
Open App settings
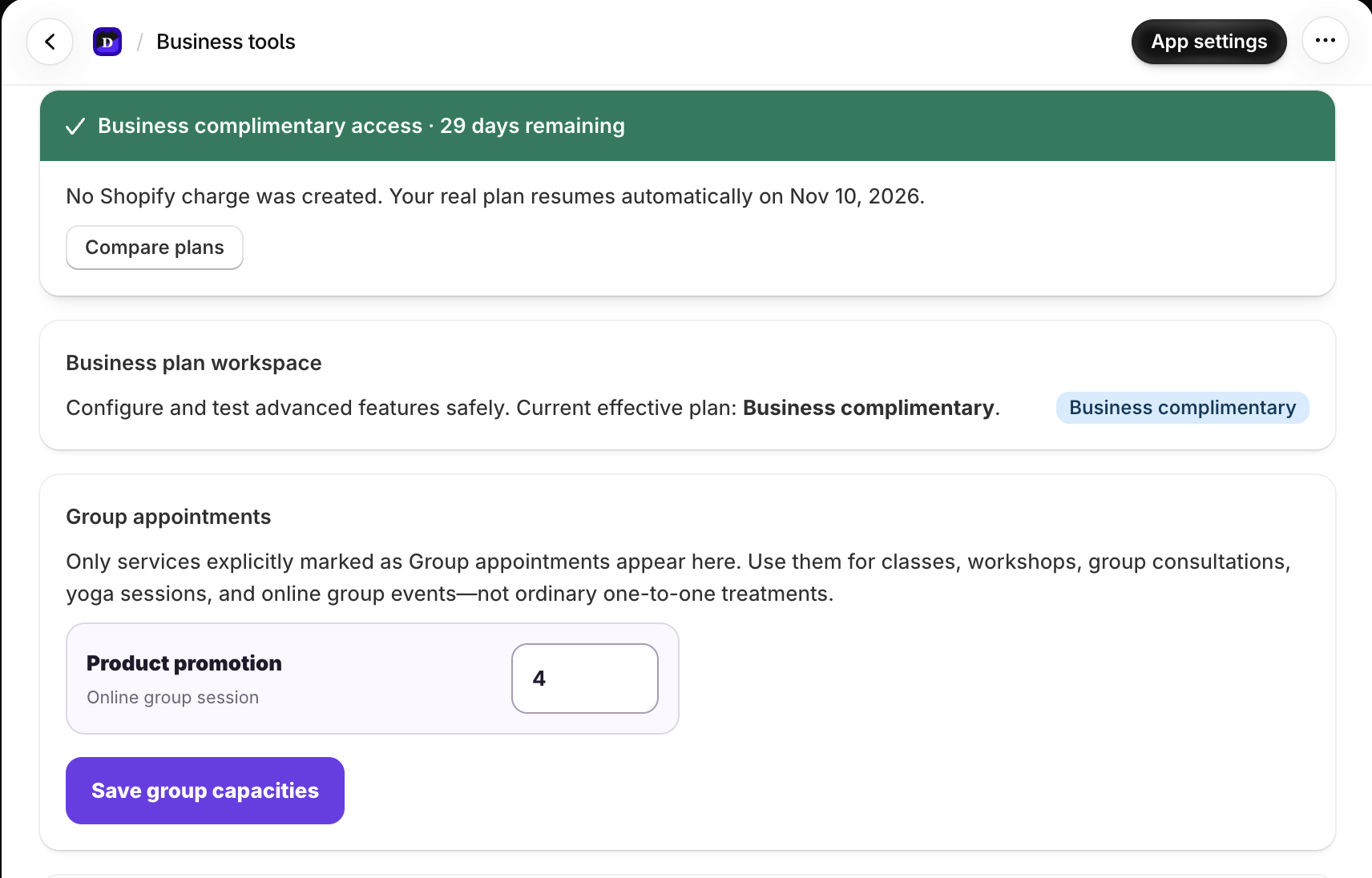(1209, 42)
